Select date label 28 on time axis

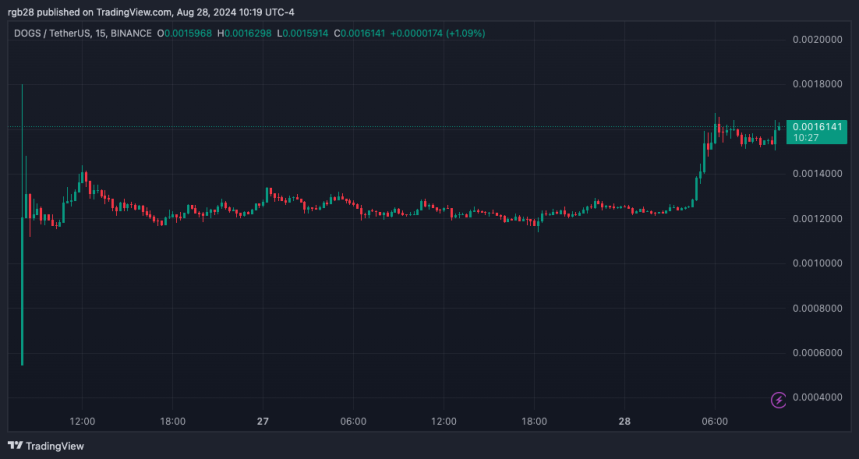624,421
